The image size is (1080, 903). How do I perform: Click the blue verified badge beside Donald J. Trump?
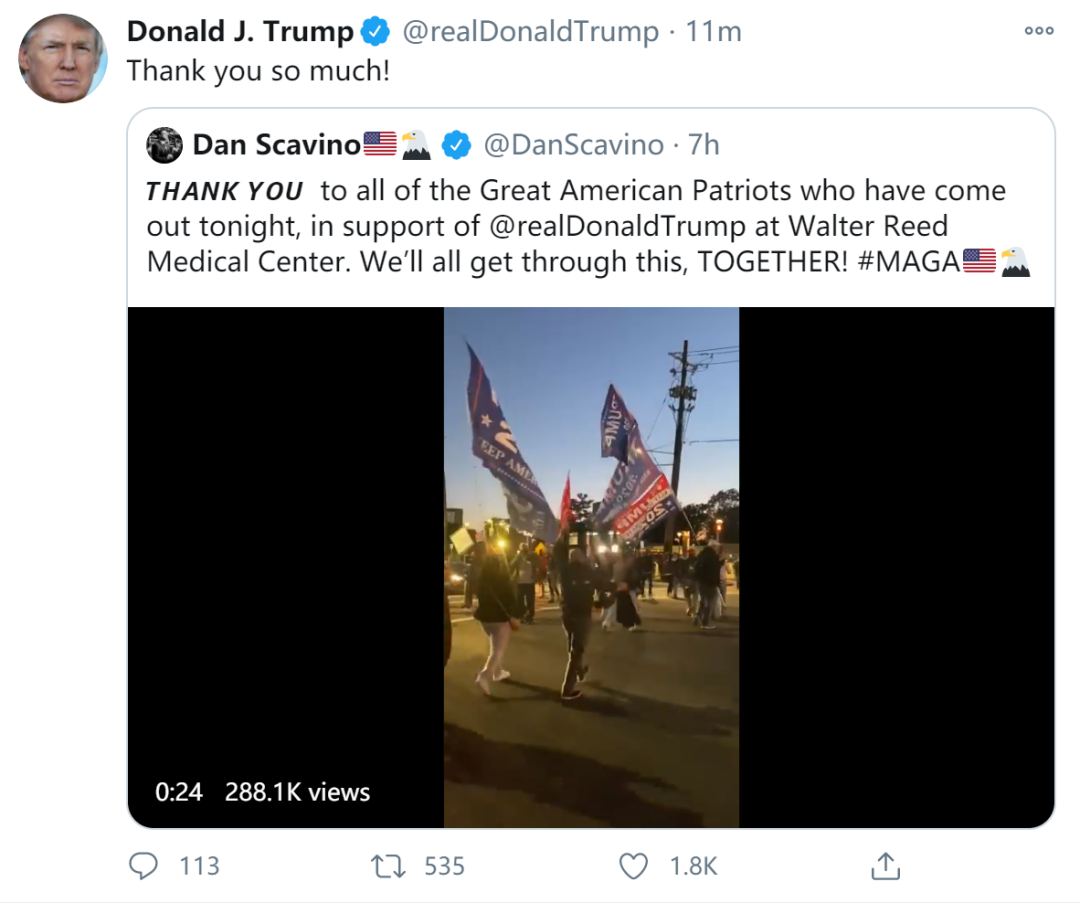376,32
